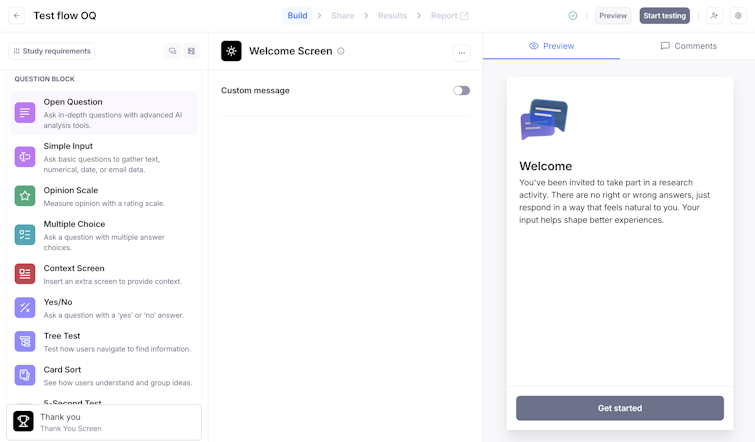Click the Test flow OQ study title
The height and width of the screenshot is (442, 755).
tap(65, 16)
